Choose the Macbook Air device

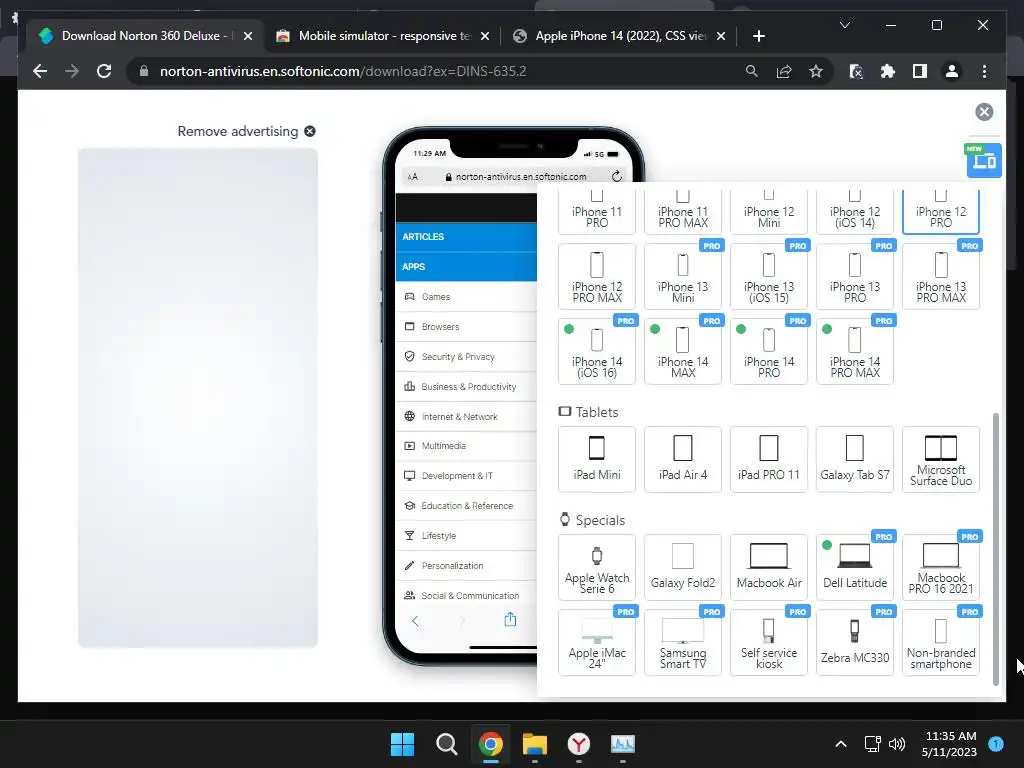pyautogui.click(x=769, y=567)
